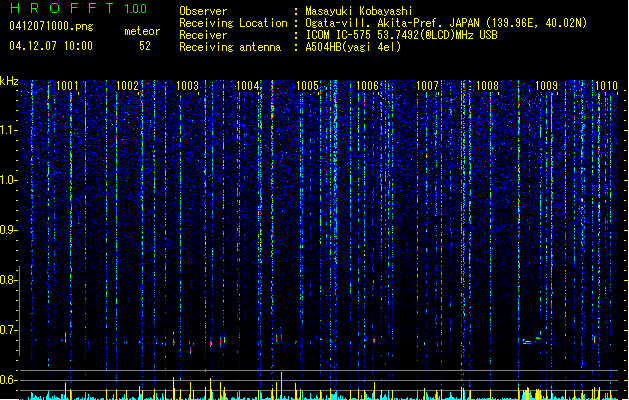Select the file name 0412071000.png
Viewport: 629px width, 400px height.
pos(51,26)
